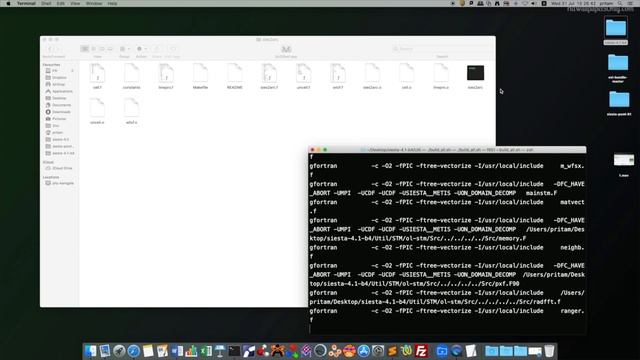Select the Makefile file icon
Viewport: 640px width, 360px height.
tap(200, 74)
